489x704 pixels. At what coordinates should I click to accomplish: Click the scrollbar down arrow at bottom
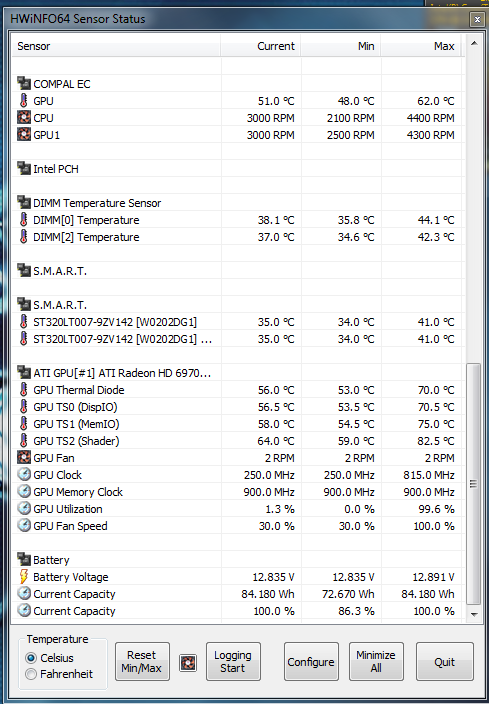473,614
